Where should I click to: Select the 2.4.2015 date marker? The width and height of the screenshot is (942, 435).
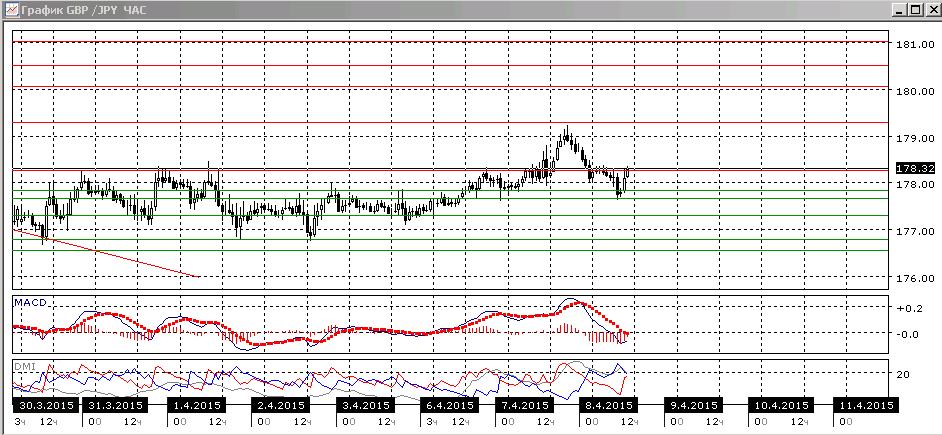(282, 405)
